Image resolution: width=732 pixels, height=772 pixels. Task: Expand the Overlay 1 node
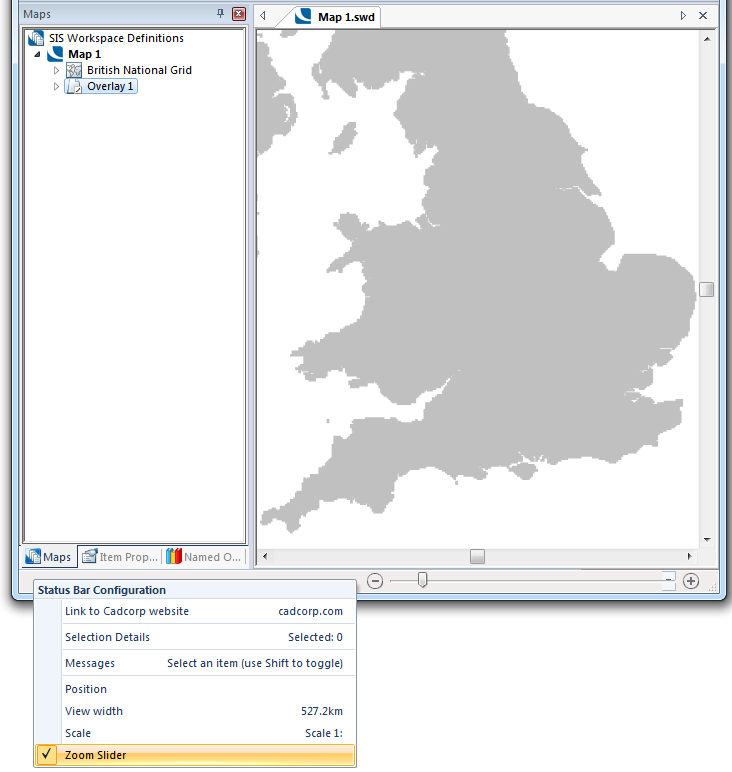57,86
